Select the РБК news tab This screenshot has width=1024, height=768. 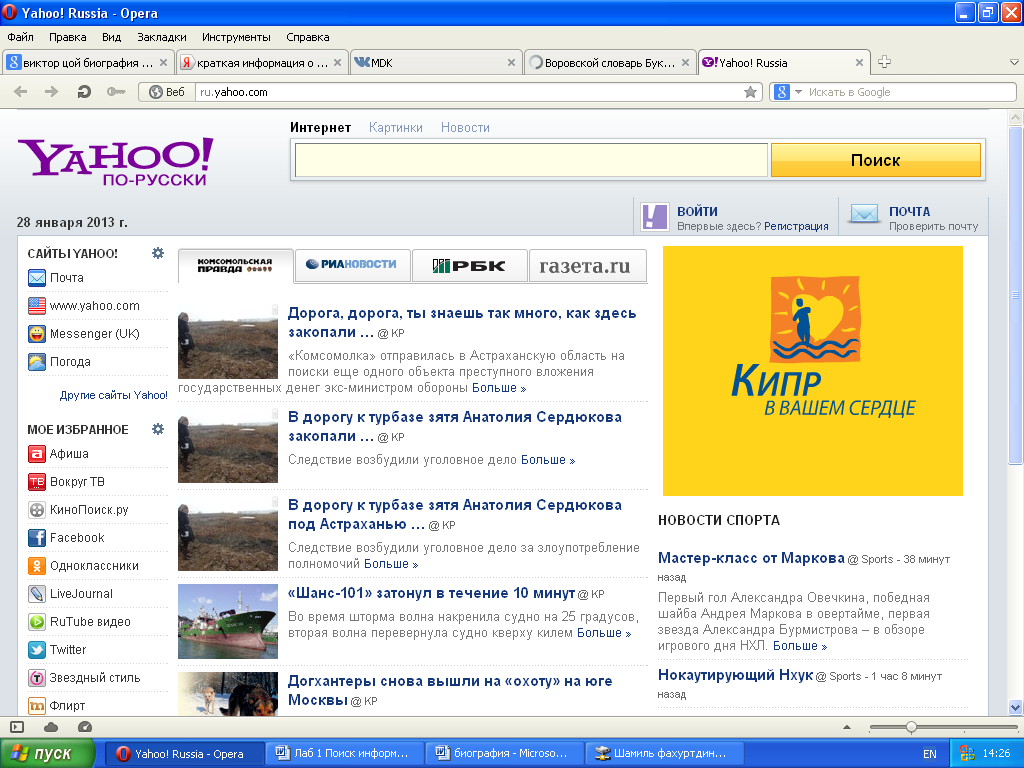tap(470, 265)
